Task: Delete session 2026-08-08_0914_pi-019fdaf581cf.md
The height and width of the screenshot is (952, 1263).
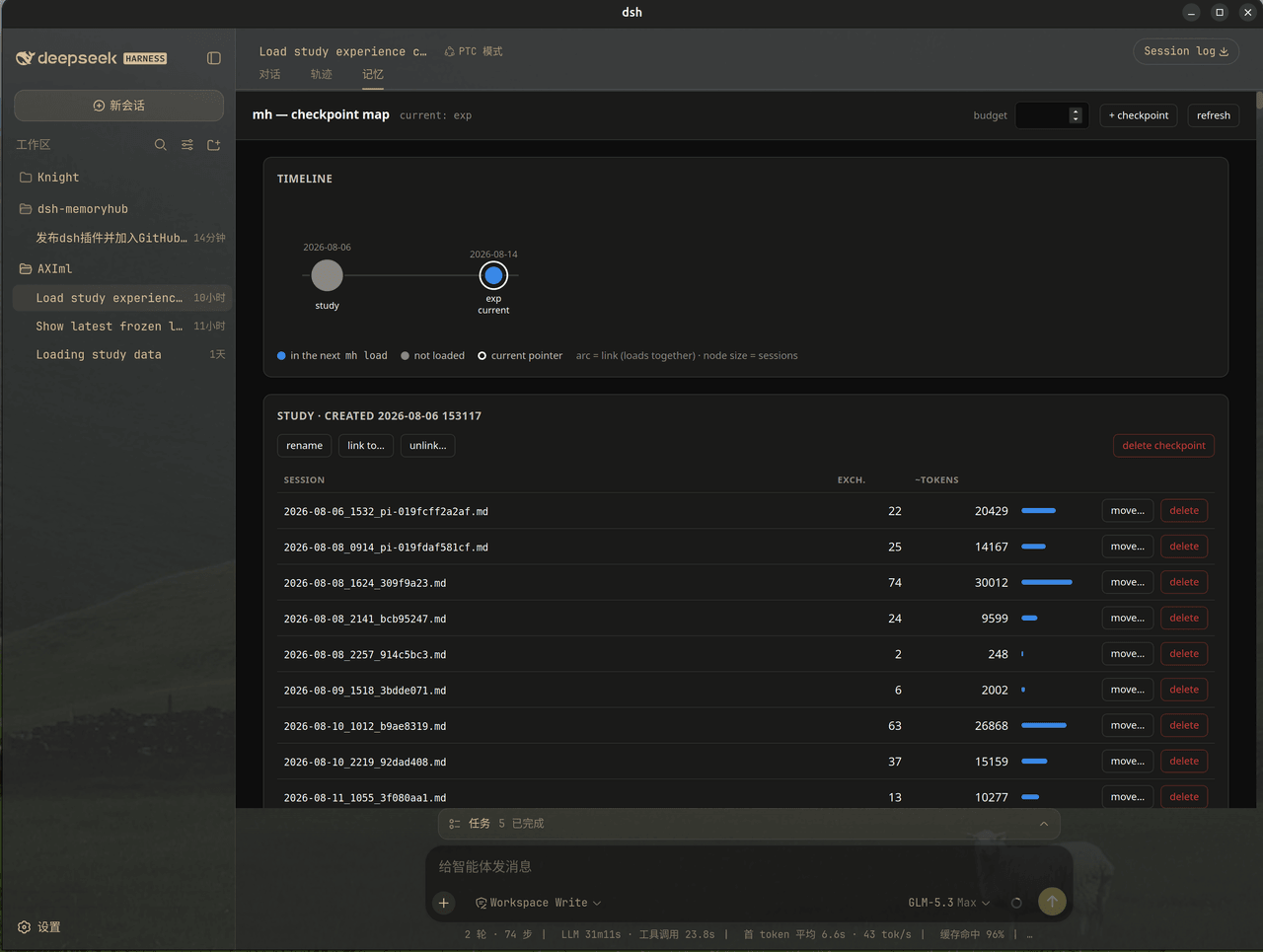Action: point(1184,547)
